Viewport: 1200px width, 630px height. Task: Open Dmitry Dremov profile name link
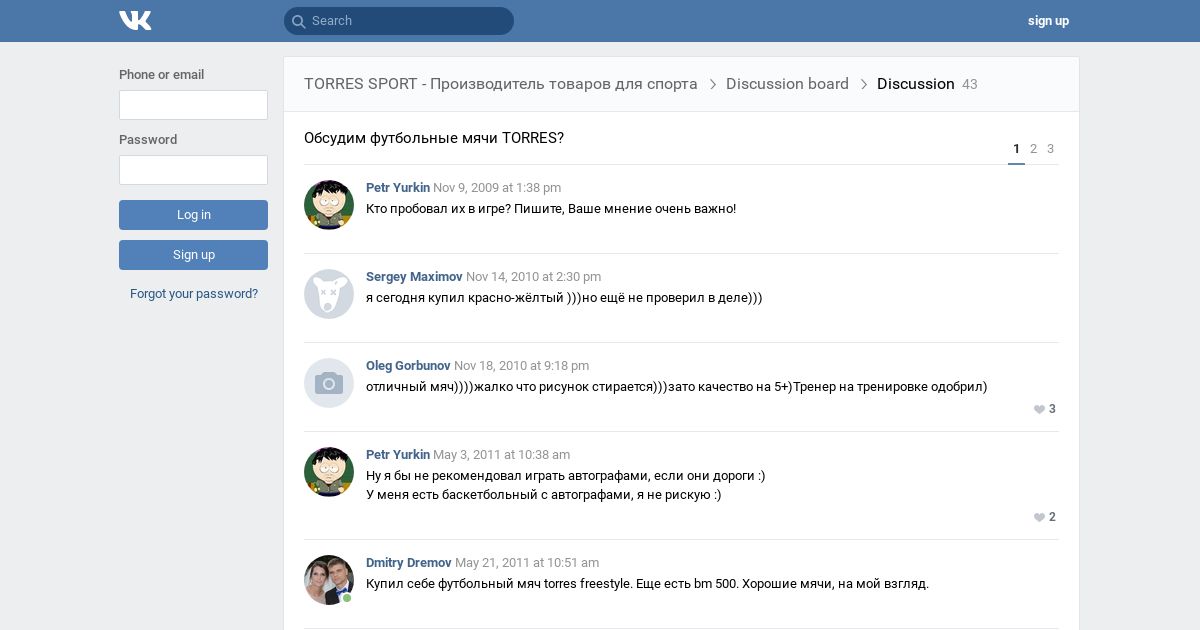[x=409, y=563]
